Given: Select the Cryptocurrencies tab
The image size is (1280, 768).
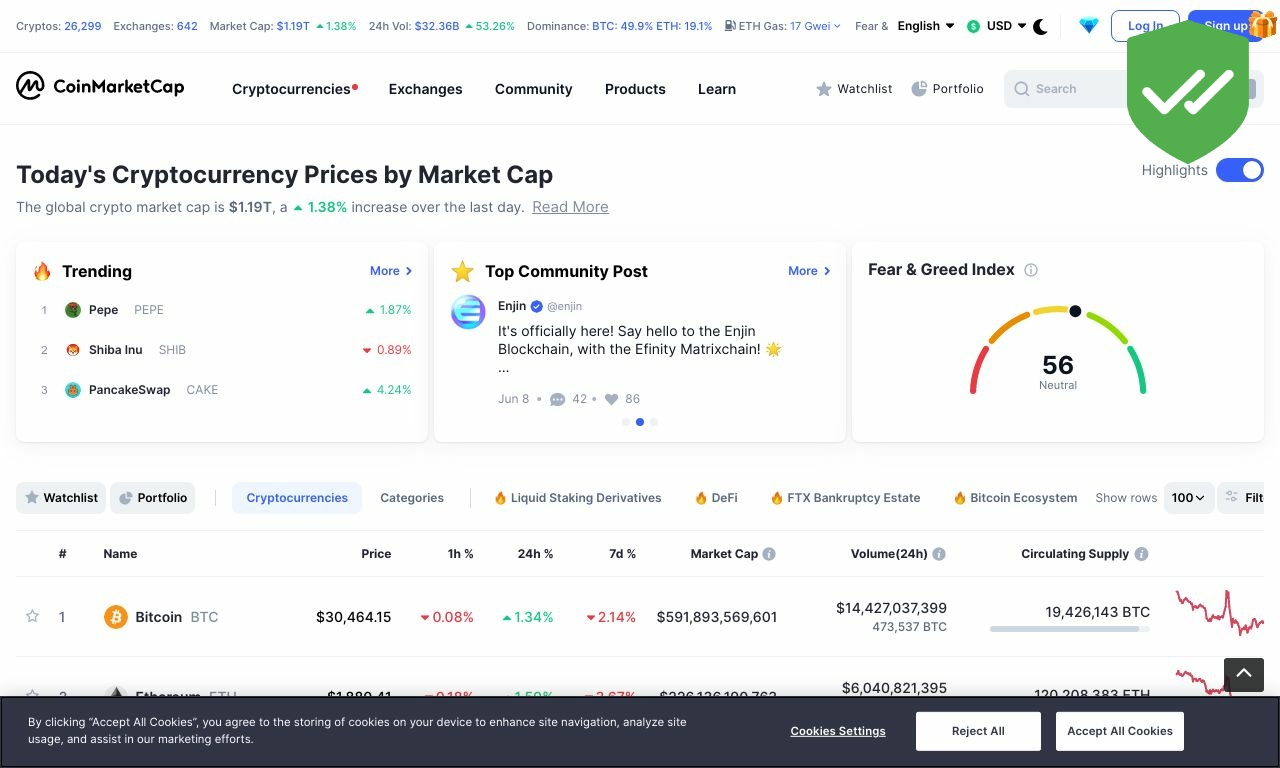Looking at the screenshot, I should (297, 497).
